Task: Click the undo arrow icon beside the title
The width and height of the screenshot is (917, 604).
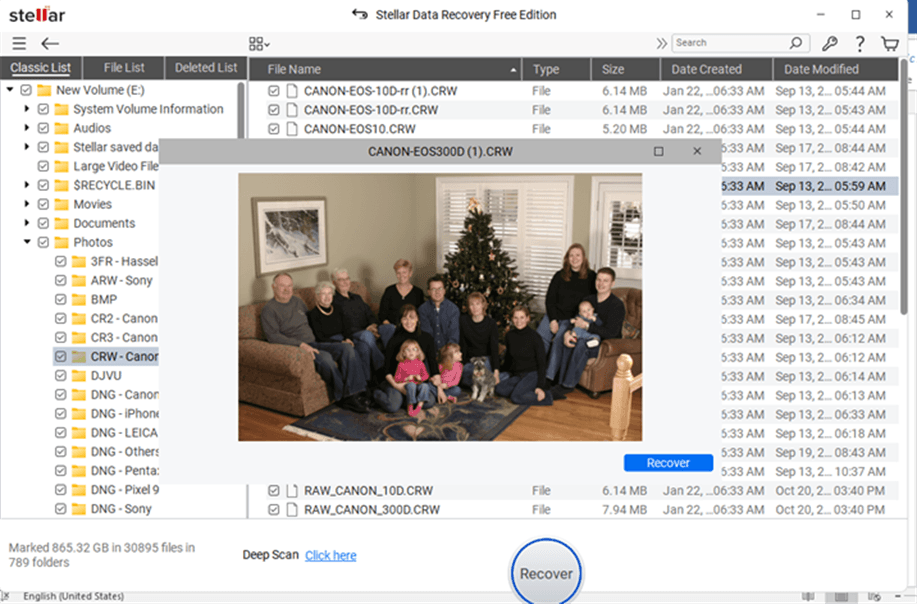Action: point(360,14)
